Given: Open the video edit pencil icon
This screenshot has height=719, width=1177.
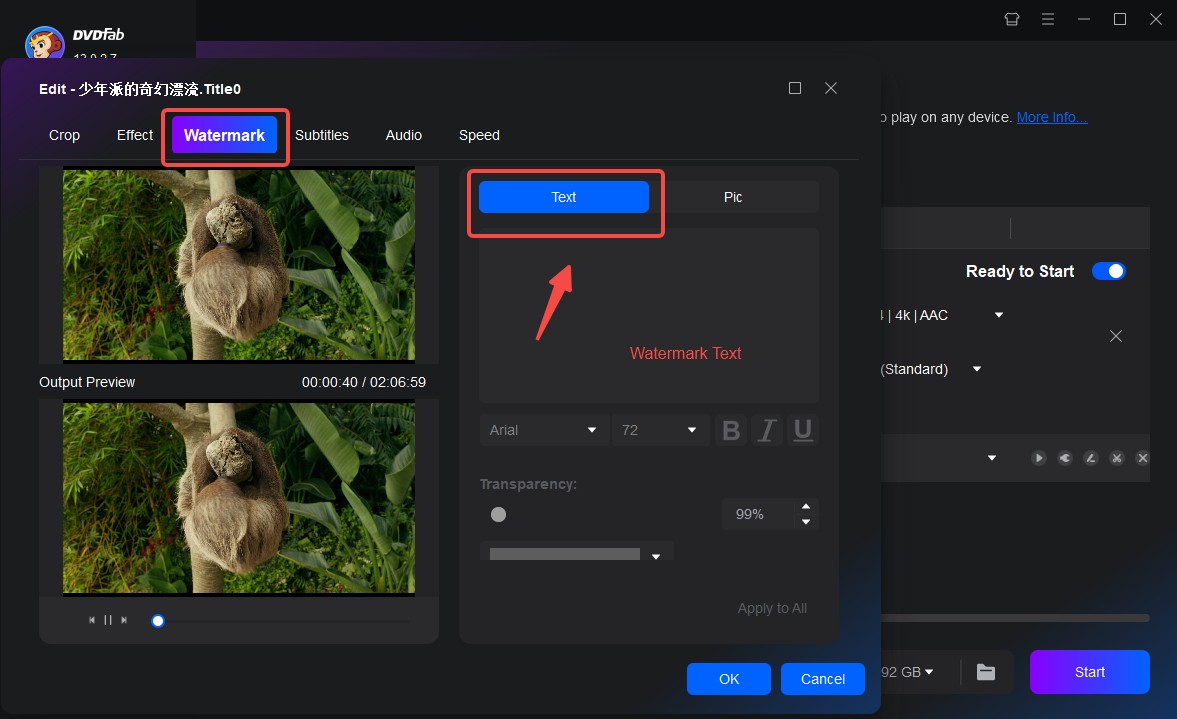Looking at the screenshot, I should pos(1091,458).
